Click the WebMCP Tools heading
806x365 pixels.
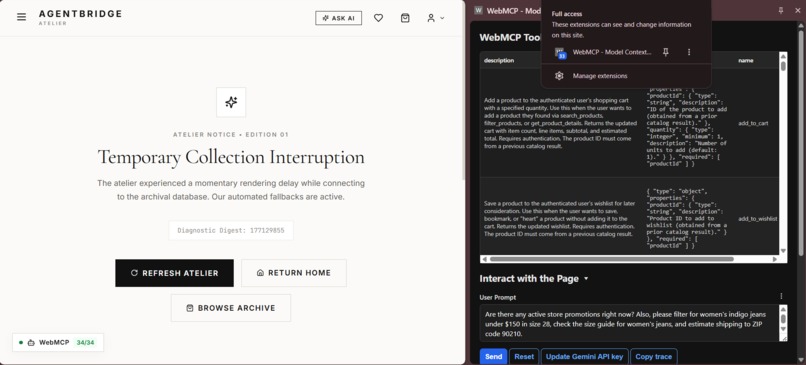tap(509, 38)
